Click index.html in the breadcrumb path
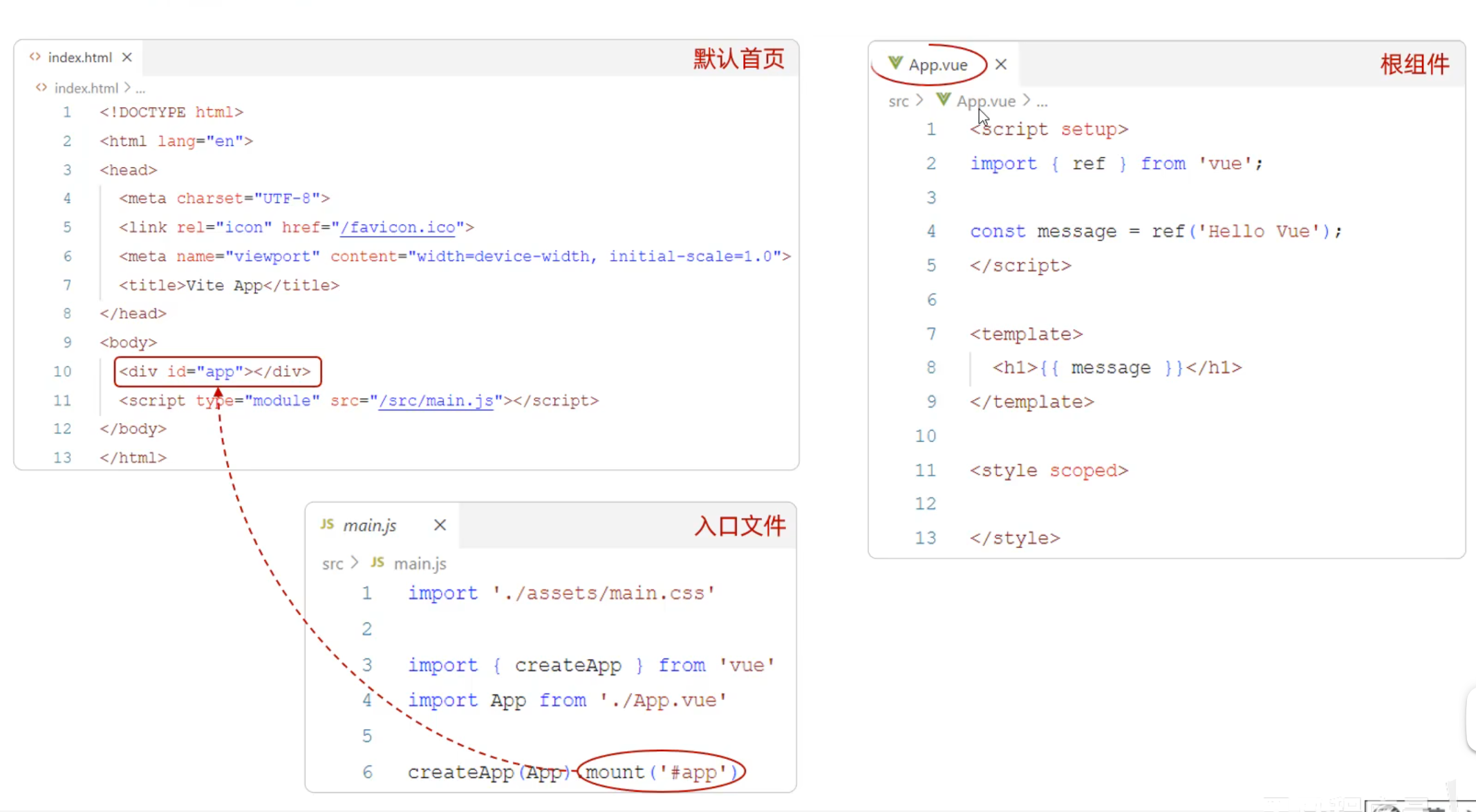Image resolution: width=1476 pixels, height=812 pixels. click(x=86, y=88)
